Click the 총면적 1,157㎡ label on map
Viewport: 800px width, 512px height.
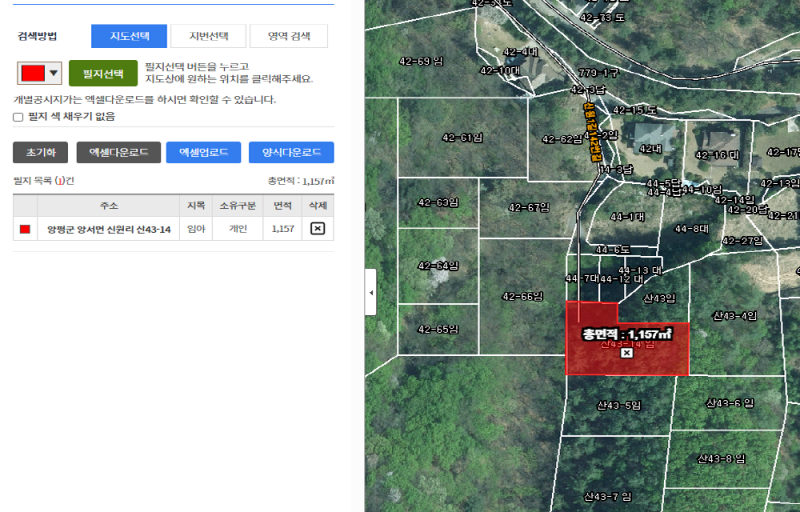627,334
